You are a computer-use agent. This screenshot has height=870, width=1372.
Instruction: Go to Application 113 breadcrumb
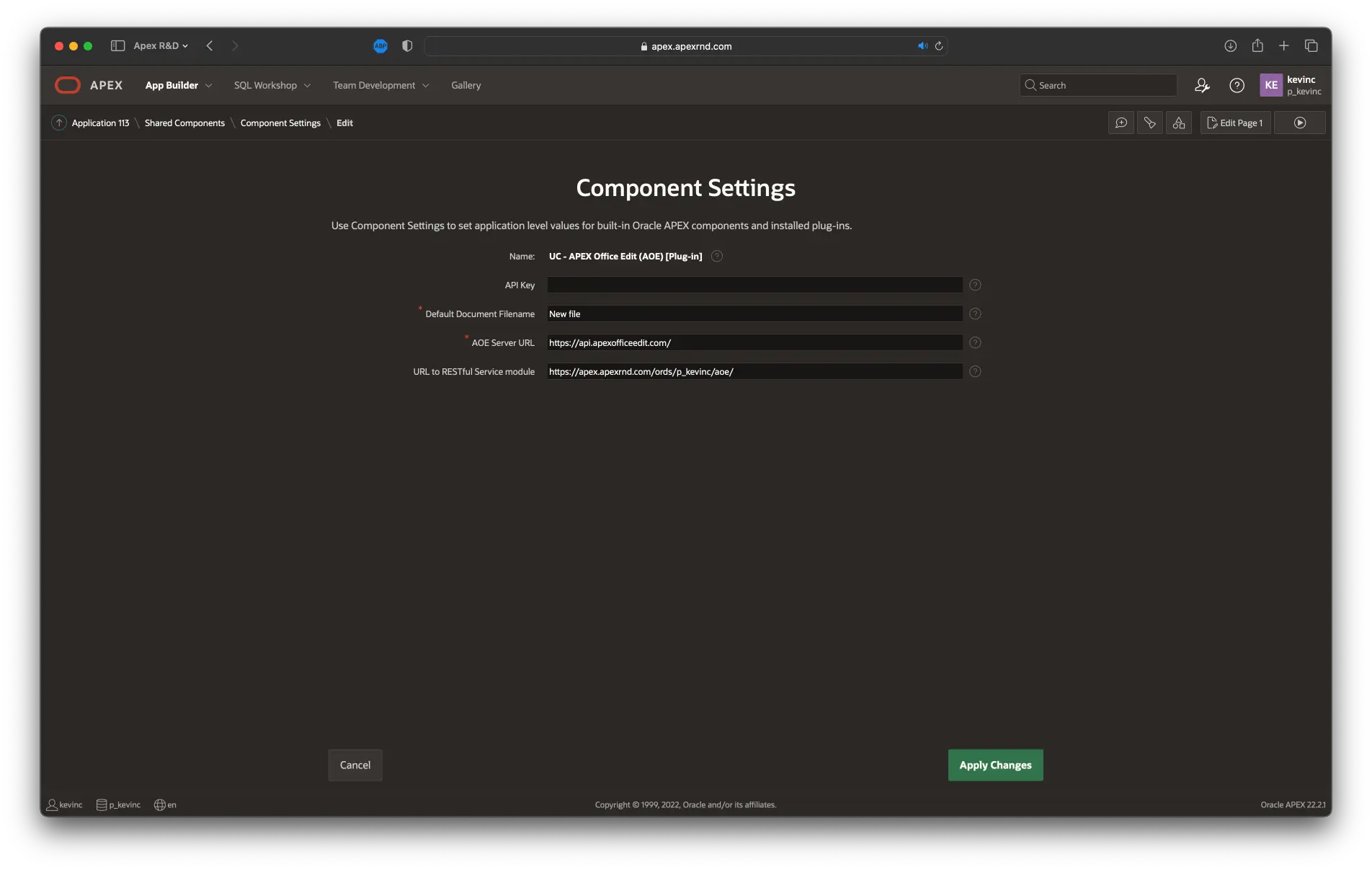(100, 123)
